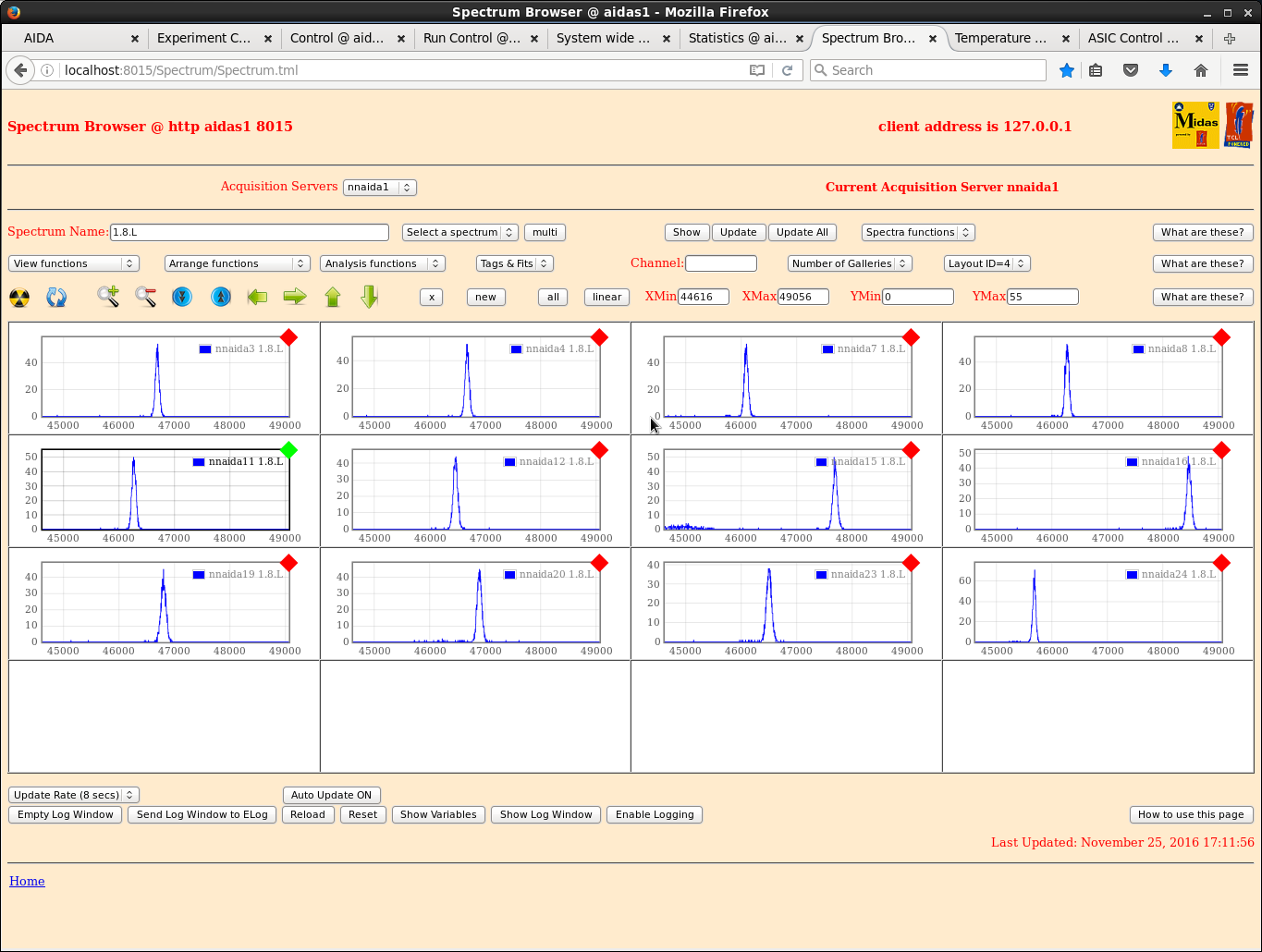Image resolution: width=1262 pixels, height=952 pixels.
Task: Click the blue refresh arrows icon
Action: coord(56,298)
